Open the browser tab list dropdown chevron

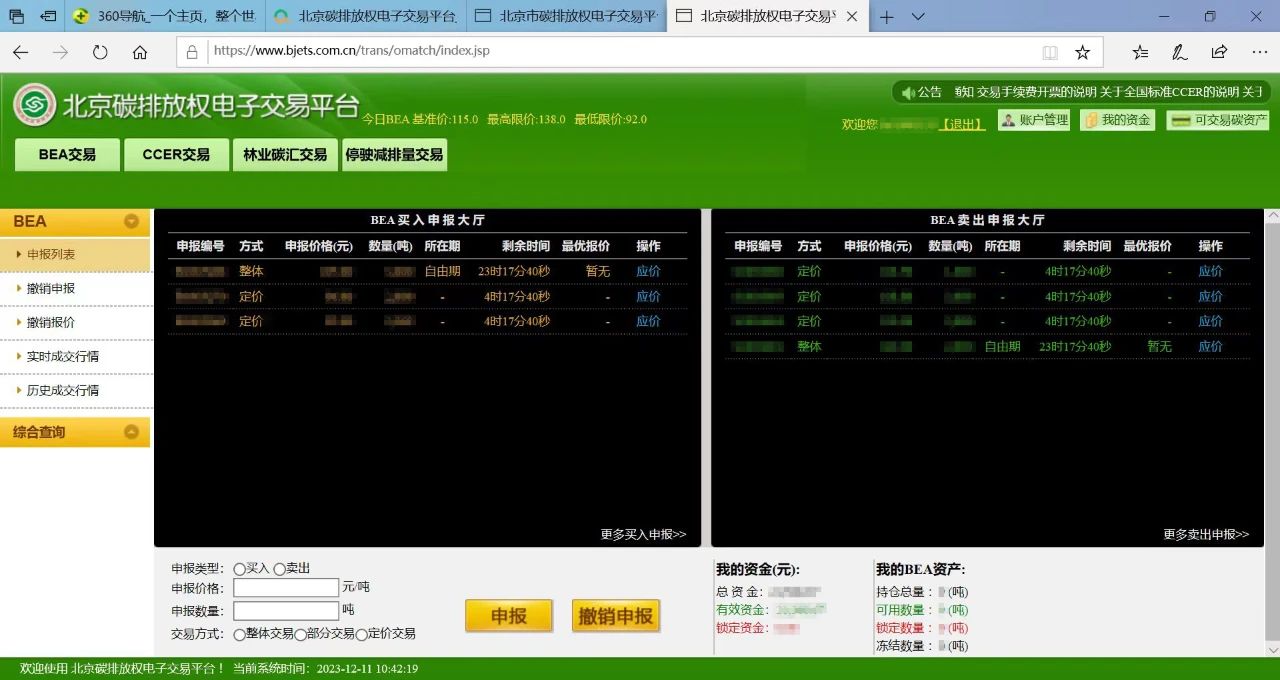918,17
